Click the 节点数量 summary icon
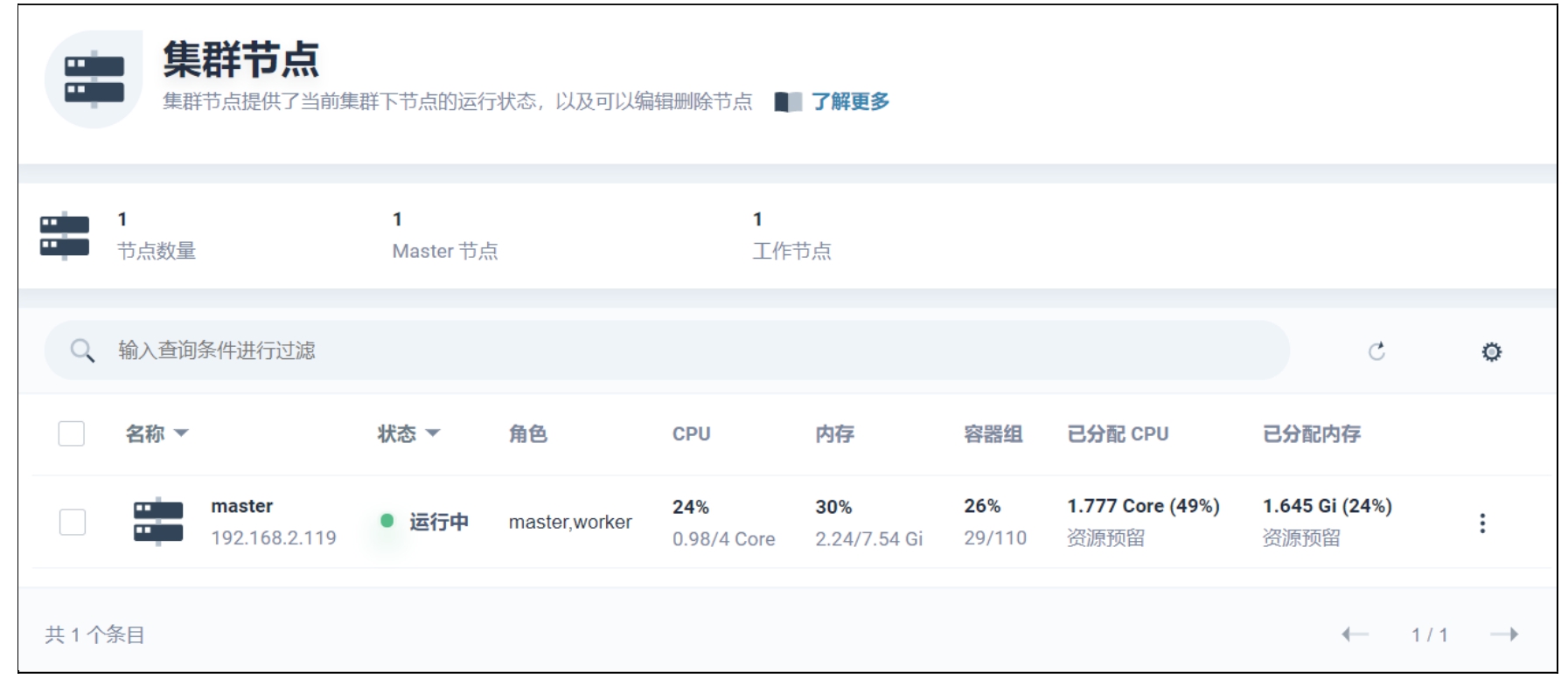Image resolution: width=1568 pixels, height=693 pixels. [65, 236]
